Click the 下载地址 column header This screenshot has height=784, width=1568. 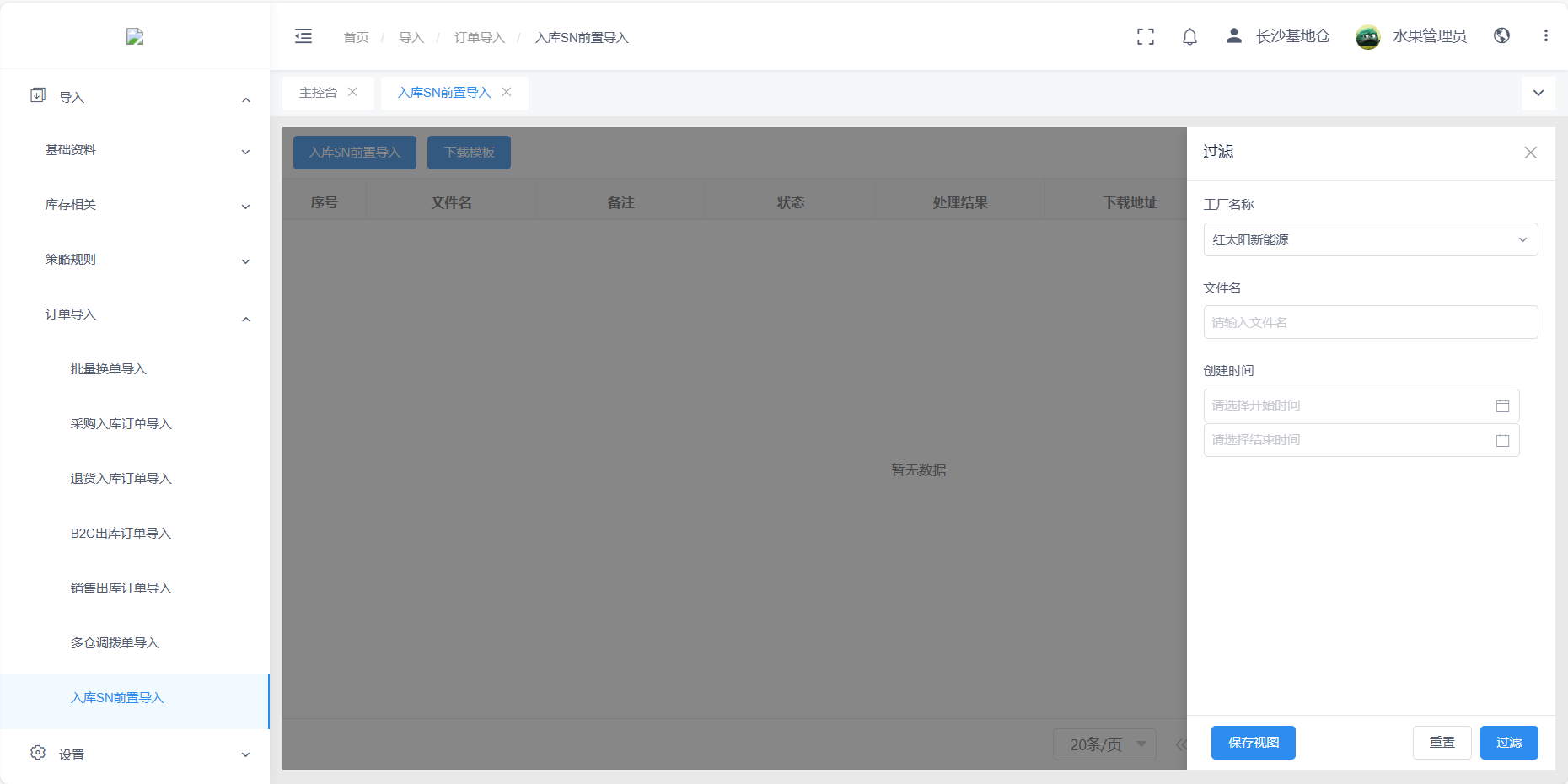click(1130, 202)
